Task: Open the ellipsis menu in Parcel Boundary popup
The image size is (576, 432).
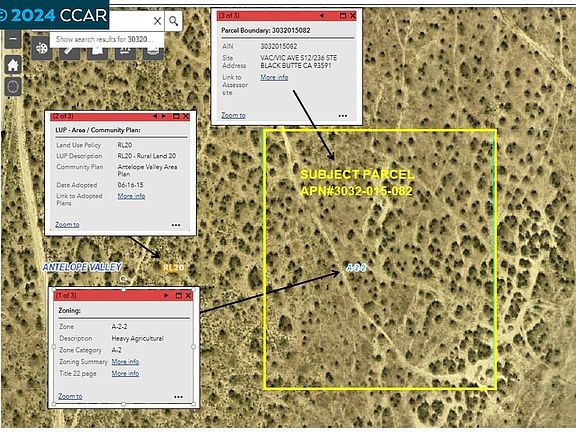Action: (x=343, y=116)
